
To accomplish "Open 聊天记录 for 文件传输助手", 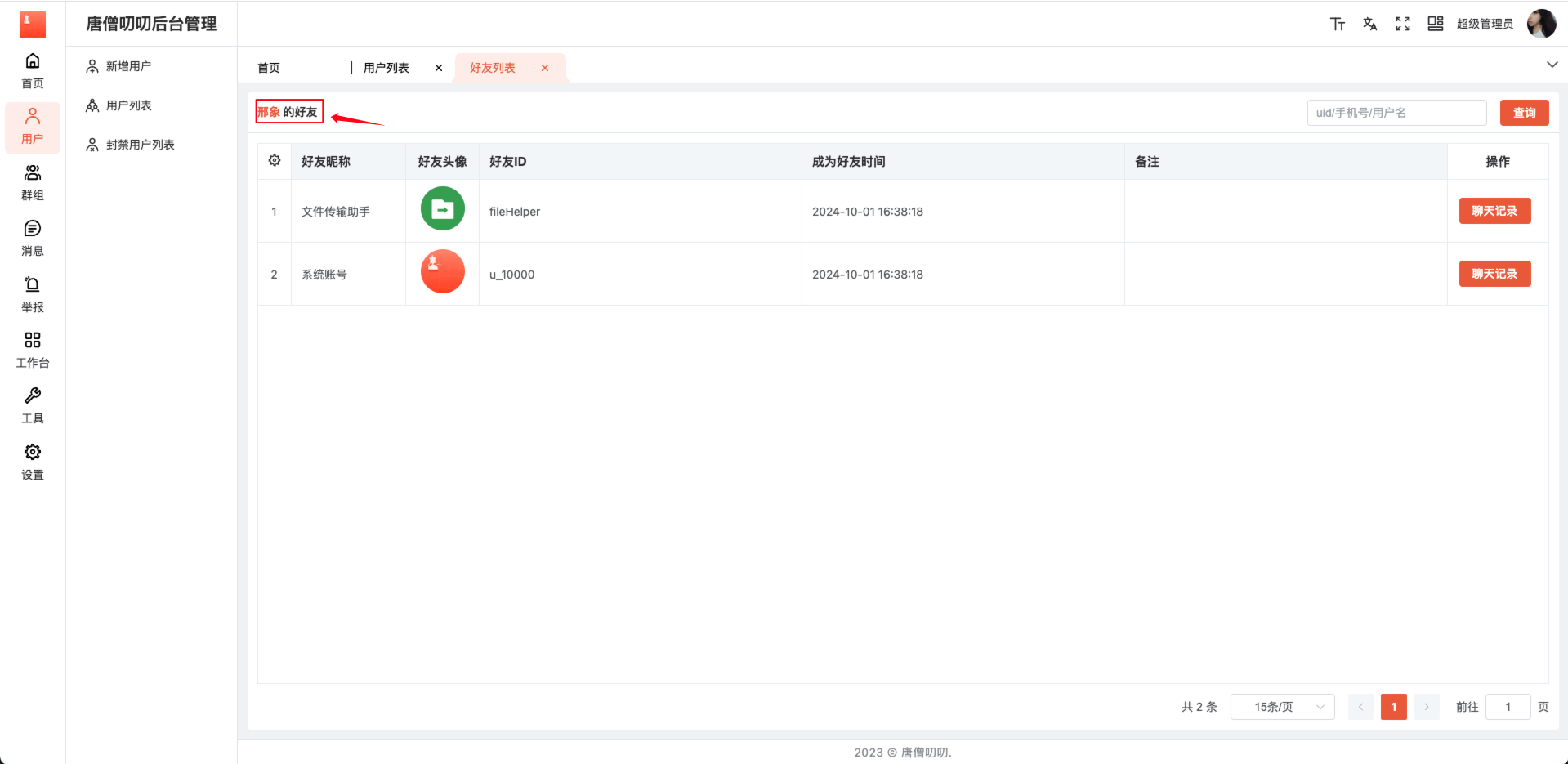I will coord(1494,211).
